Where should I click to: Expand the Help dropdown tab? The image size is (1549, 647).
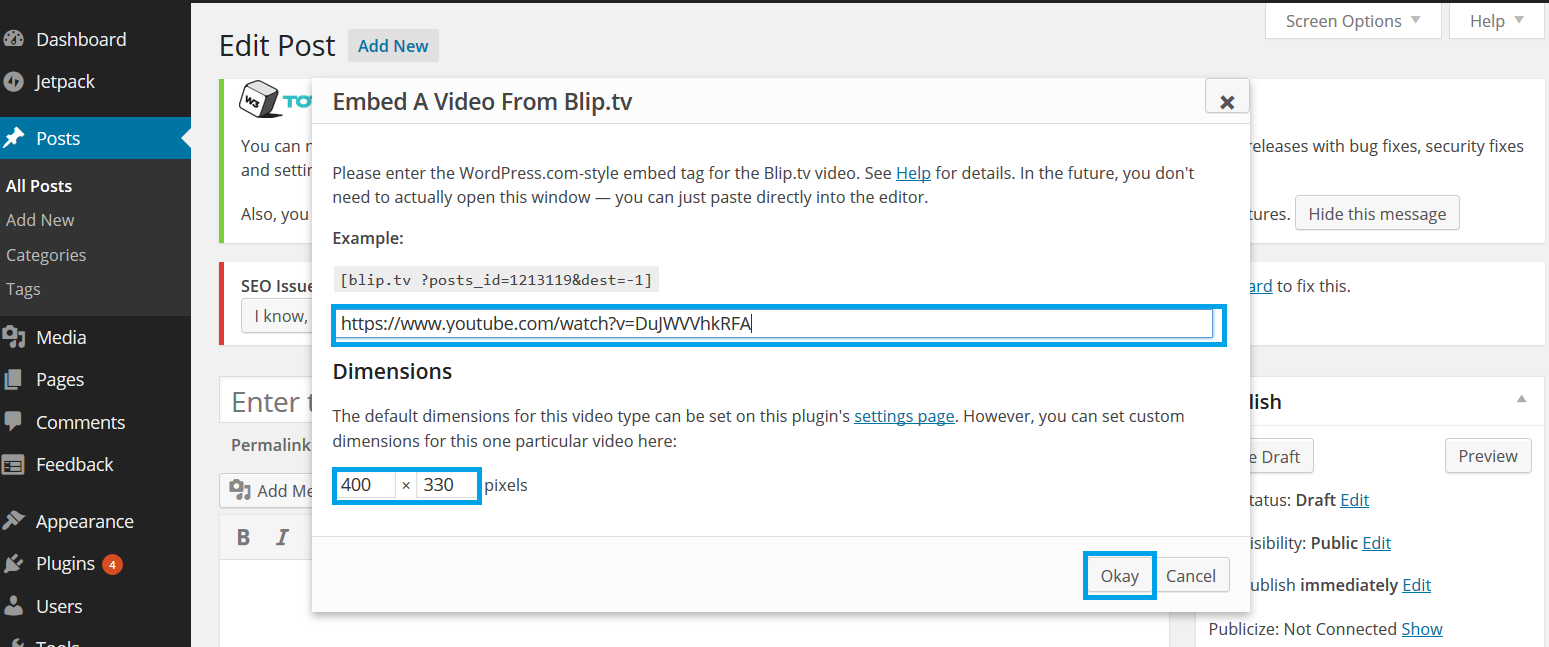(1497, 21)
